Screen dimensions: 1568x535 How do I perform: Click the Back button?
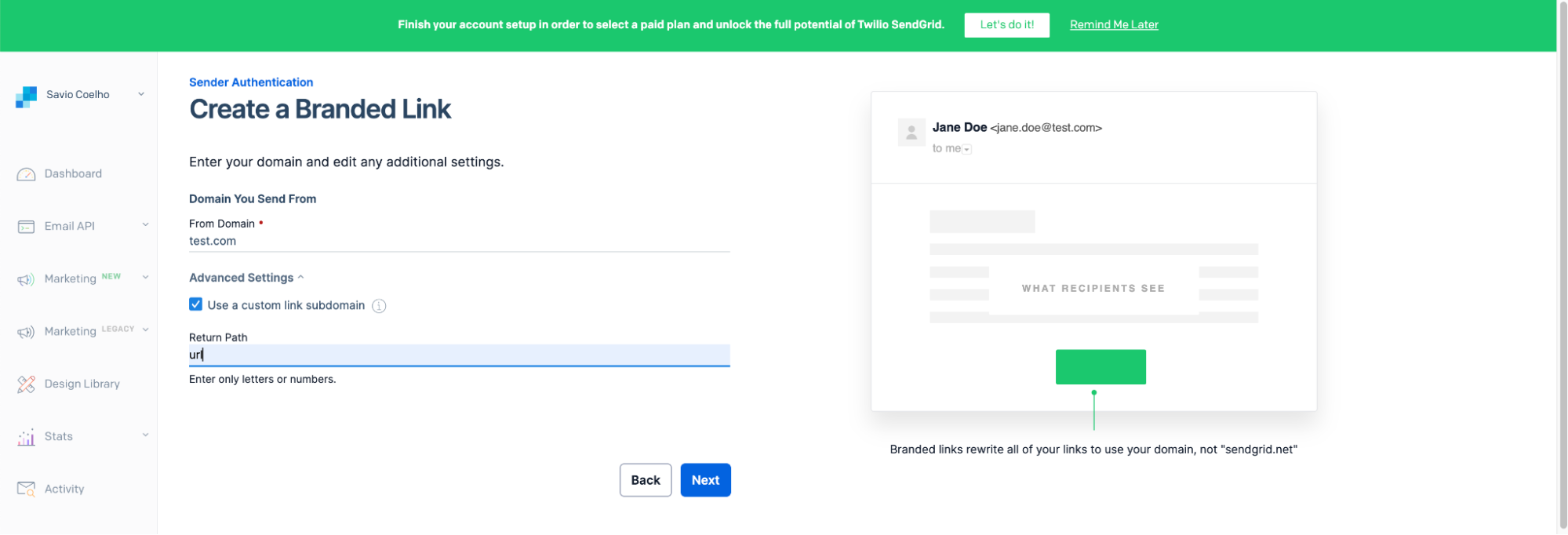tap(646, 480)
